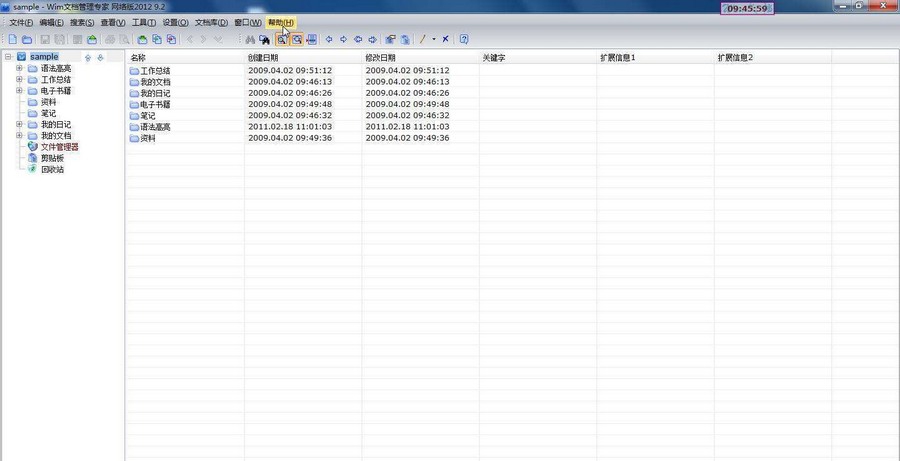Click the icon right of the blue arrows

click(390, 40)
